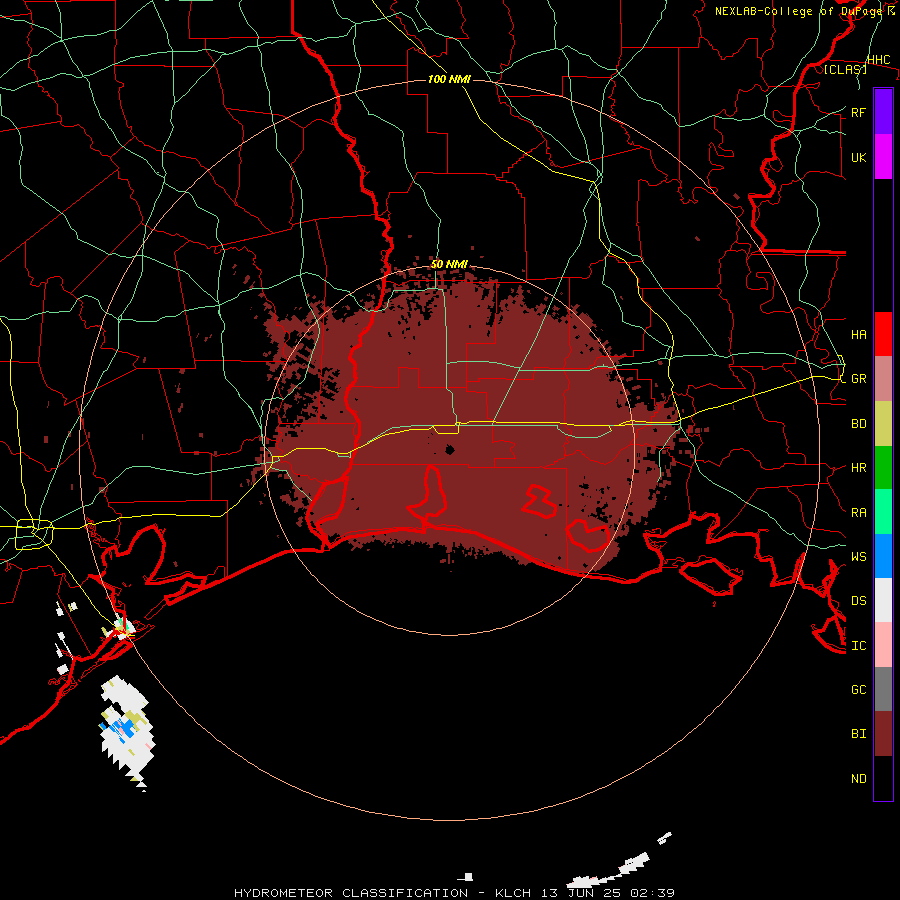900x900 pixels.
Task: Click the [CLAS] units label
Action: point(845,69)
